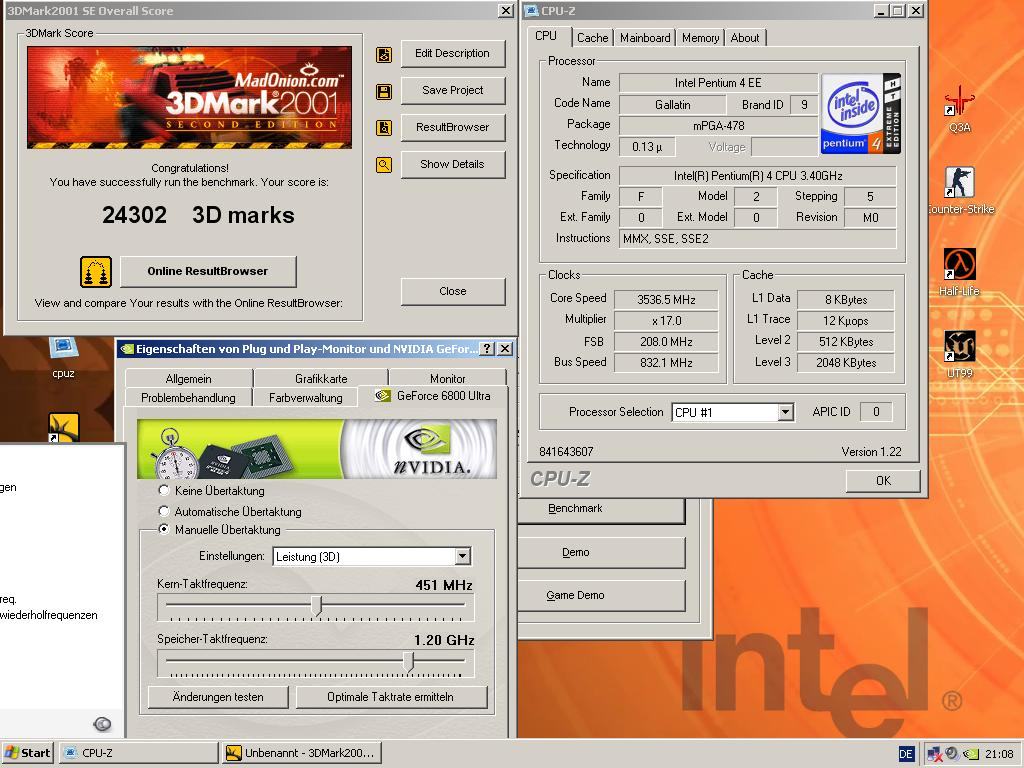Open the UT99 desktop shortcut
Image resolution: width=1024 pixels, height=768 pixels.
click(x=959, y=355)
